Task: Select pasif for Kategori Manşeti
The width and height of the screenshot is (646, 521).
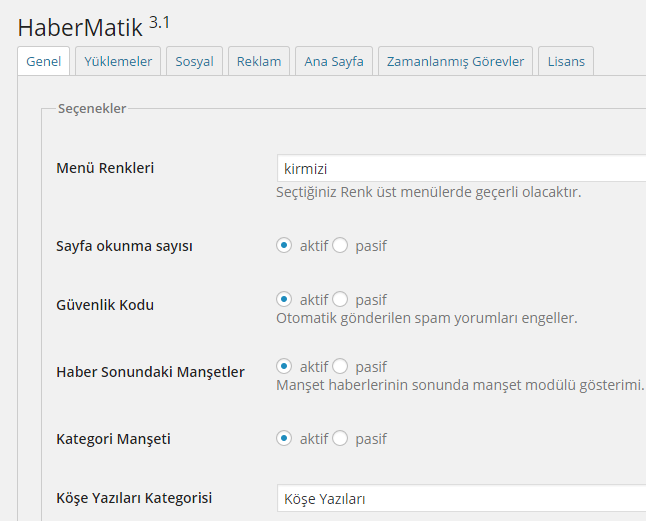Action: (340, 438)
